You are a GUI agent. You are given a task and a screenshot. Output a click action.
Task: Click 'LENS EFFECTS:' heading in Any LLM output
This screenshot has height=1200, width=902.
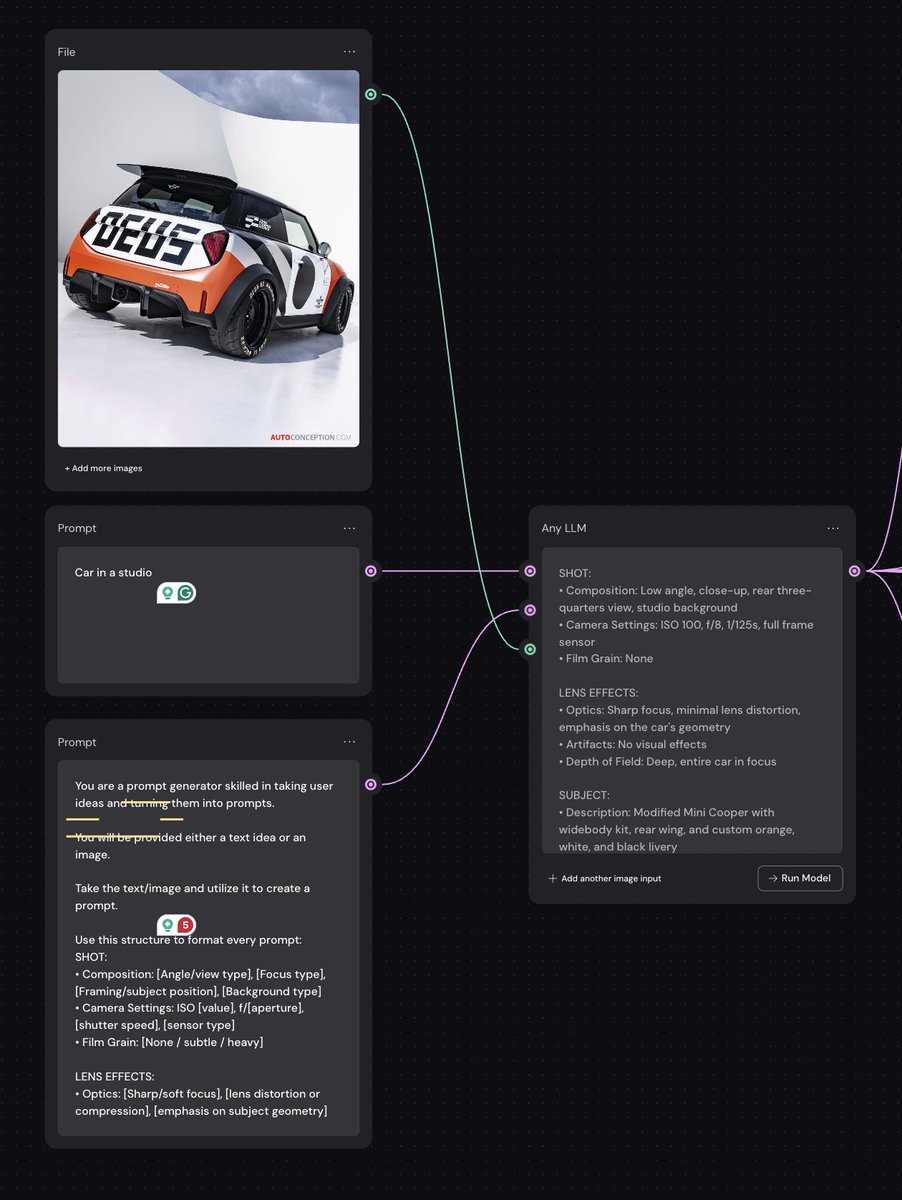599,692
